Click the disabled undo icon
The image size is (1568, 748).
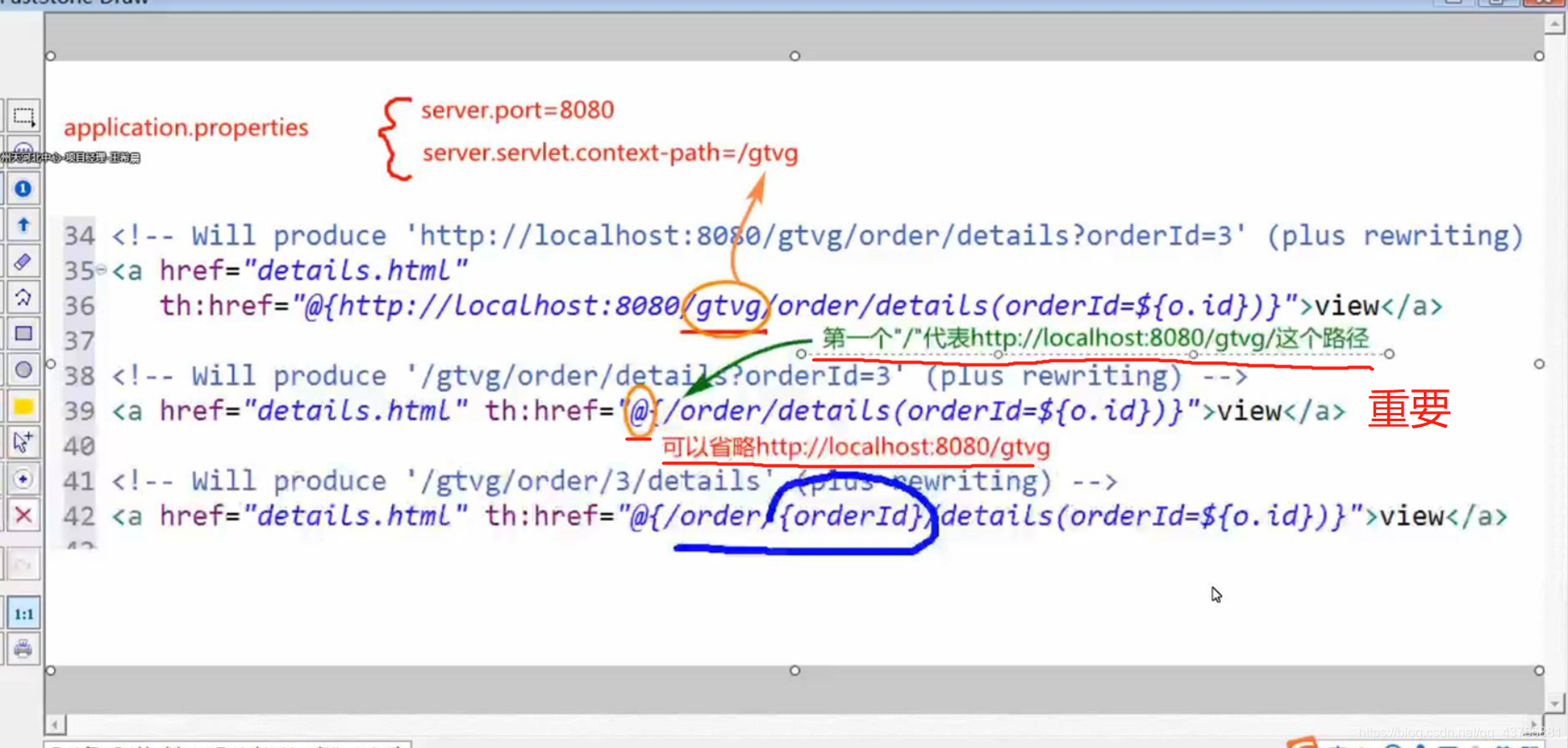[x=23, y=565]
